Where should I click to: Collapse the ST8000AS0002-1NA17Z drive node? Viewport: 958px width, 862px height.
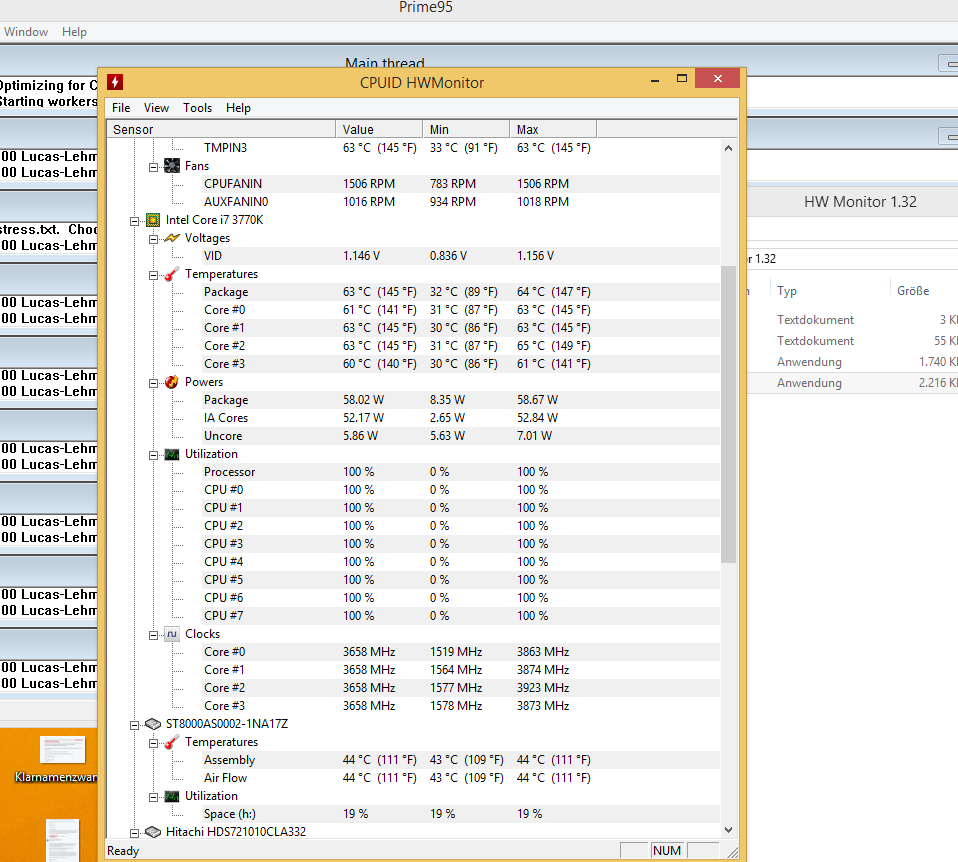[x=134, y=725]
